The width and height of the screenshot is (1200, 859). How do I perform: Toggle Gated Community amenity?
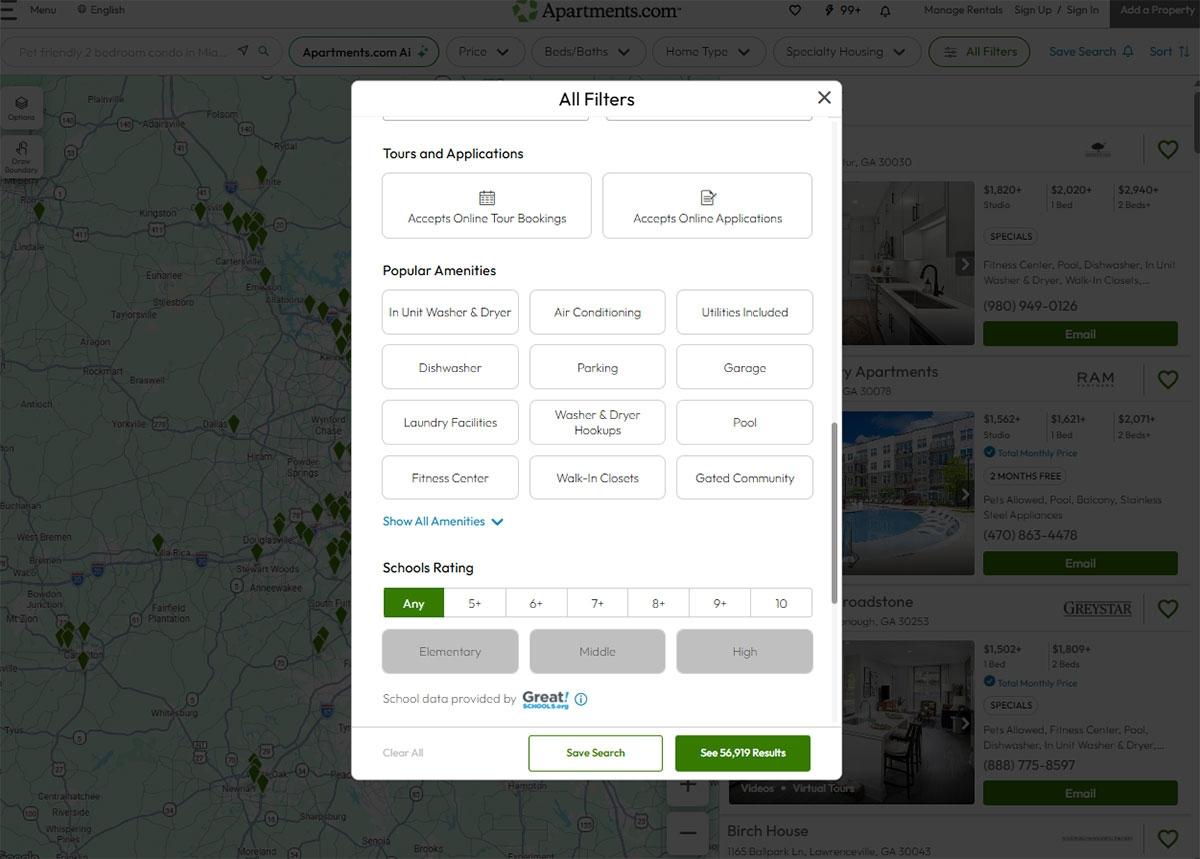pos(744,477)
